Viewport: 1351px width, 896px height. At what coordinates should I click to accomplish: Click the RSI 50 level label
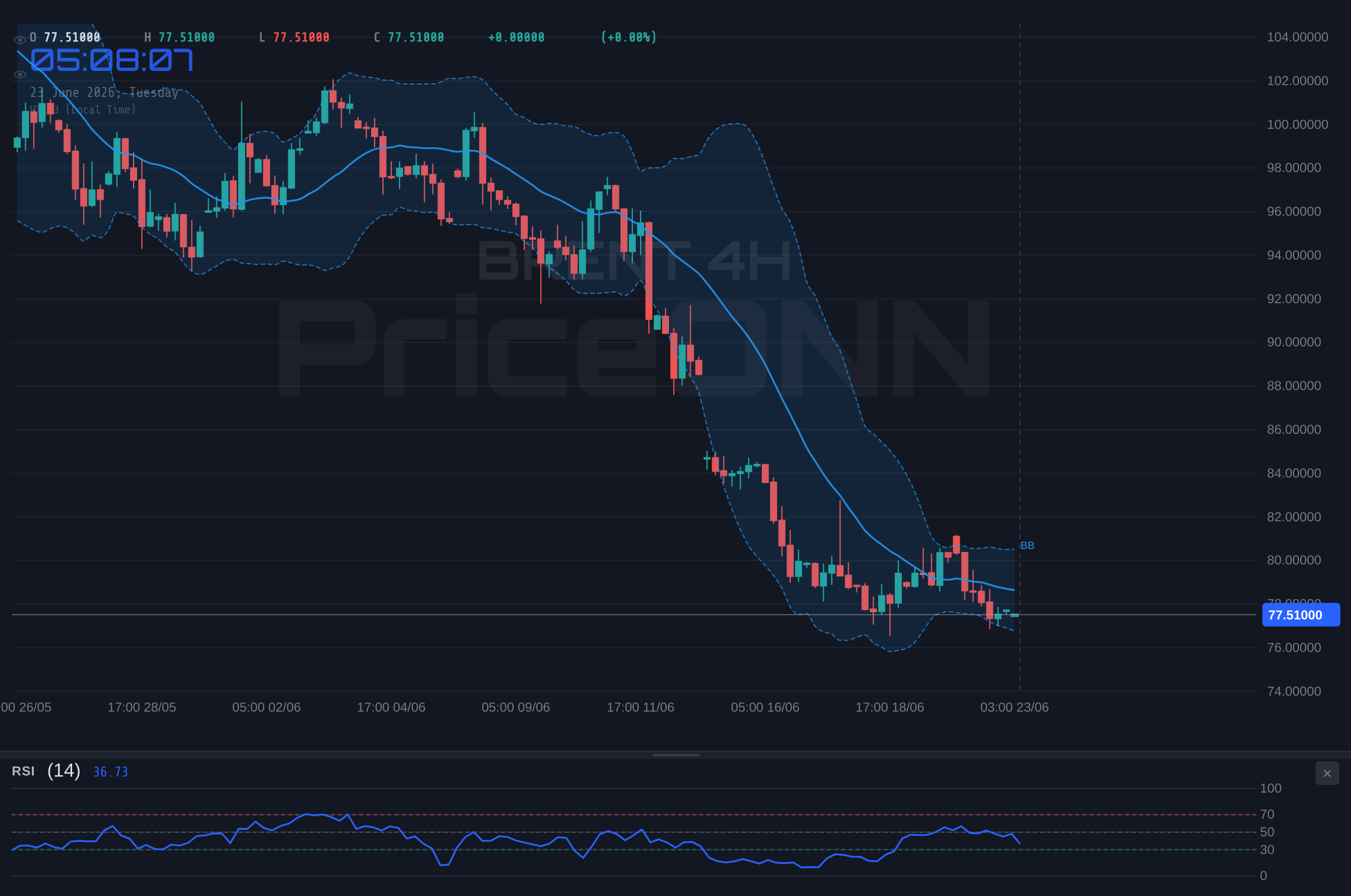tap(1267, 832)
